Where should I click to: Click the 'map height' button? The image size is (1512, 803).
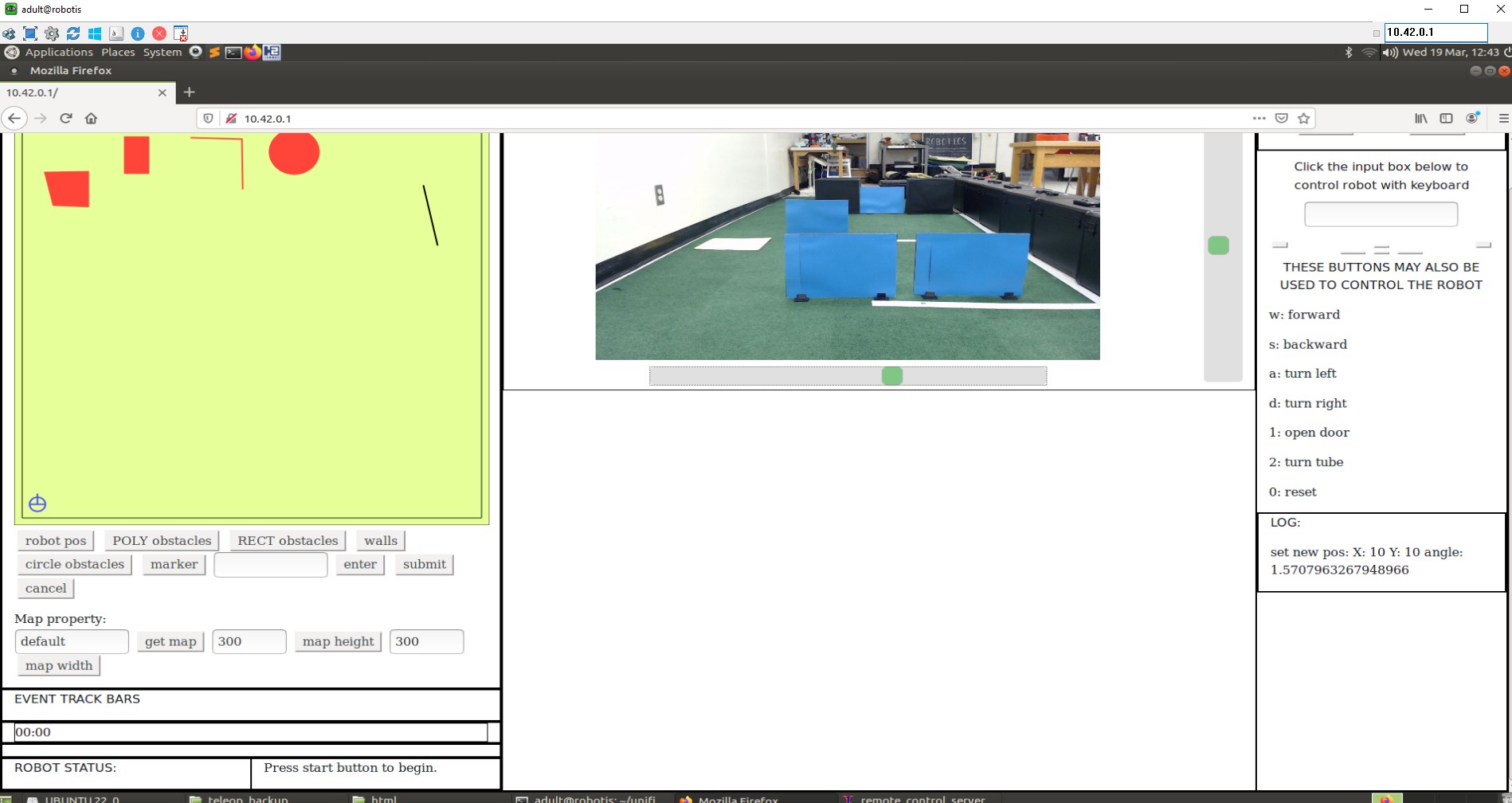pyautogui.click(x=338, y=642)
